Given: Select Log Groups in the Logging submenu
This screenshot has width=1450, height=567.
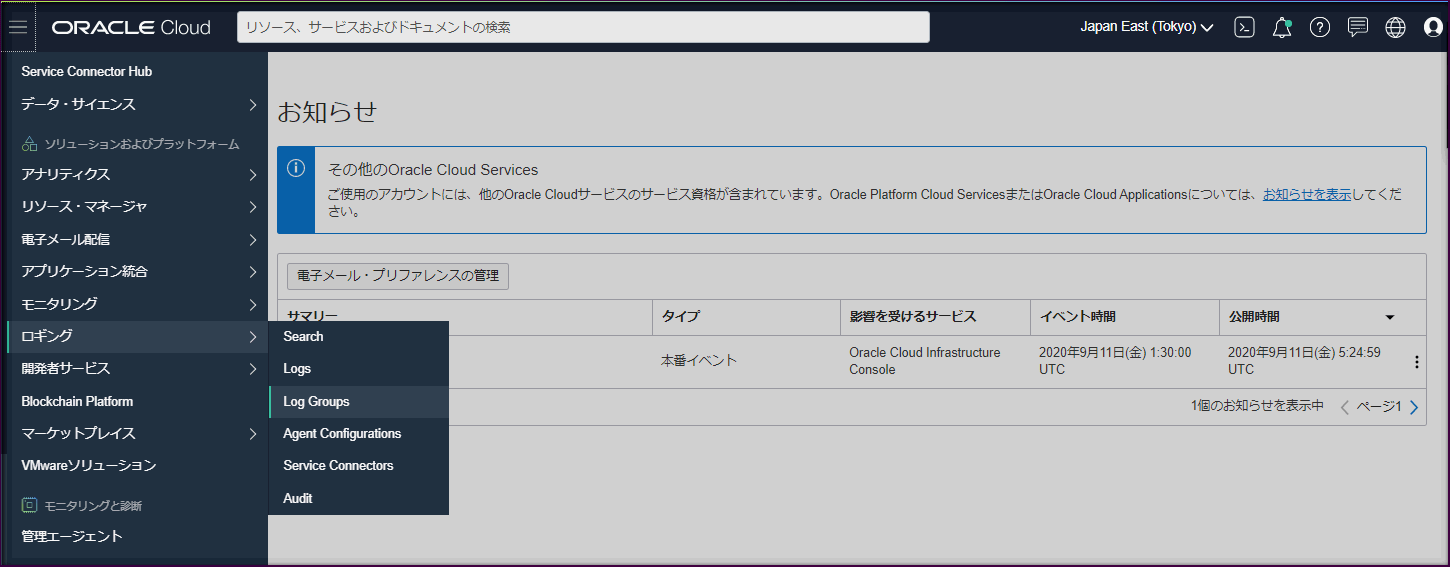Looking at the screenshot, I should [358, 401].
